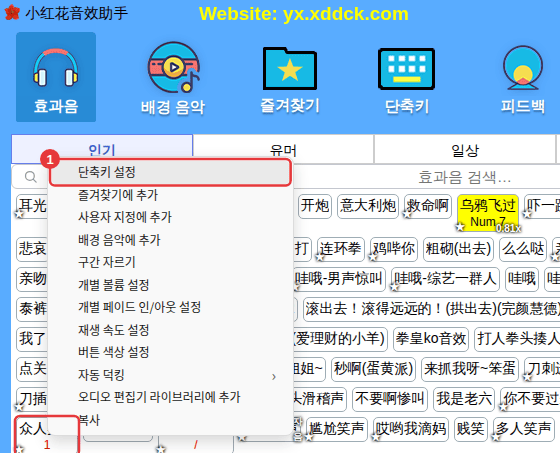Play the 么么哒 sound effect

click(523, 249)
